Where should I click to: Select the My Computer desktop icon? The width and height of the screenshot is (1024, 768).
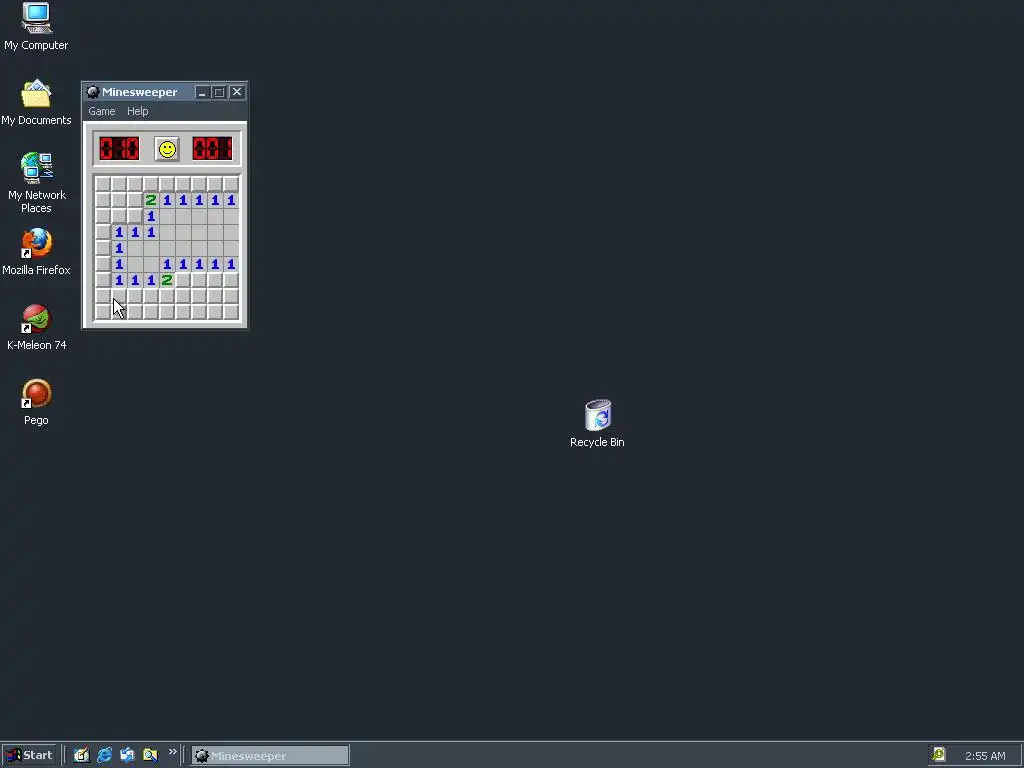click(36, 26)
